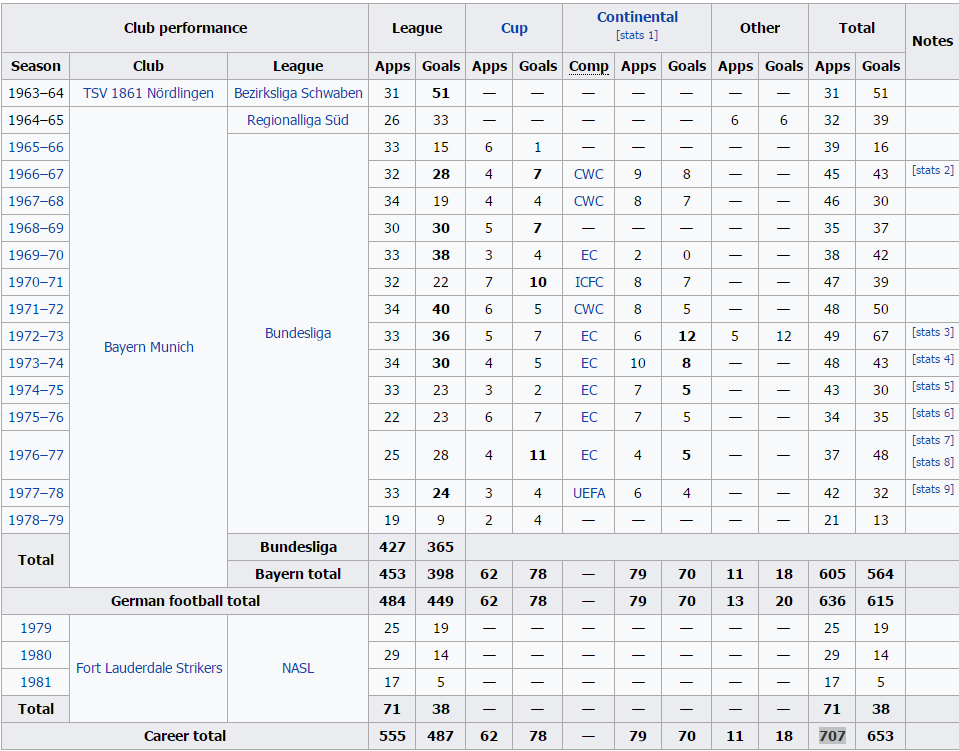Select German total apps 636
This screenshot has height=751, width=959.
832,601
